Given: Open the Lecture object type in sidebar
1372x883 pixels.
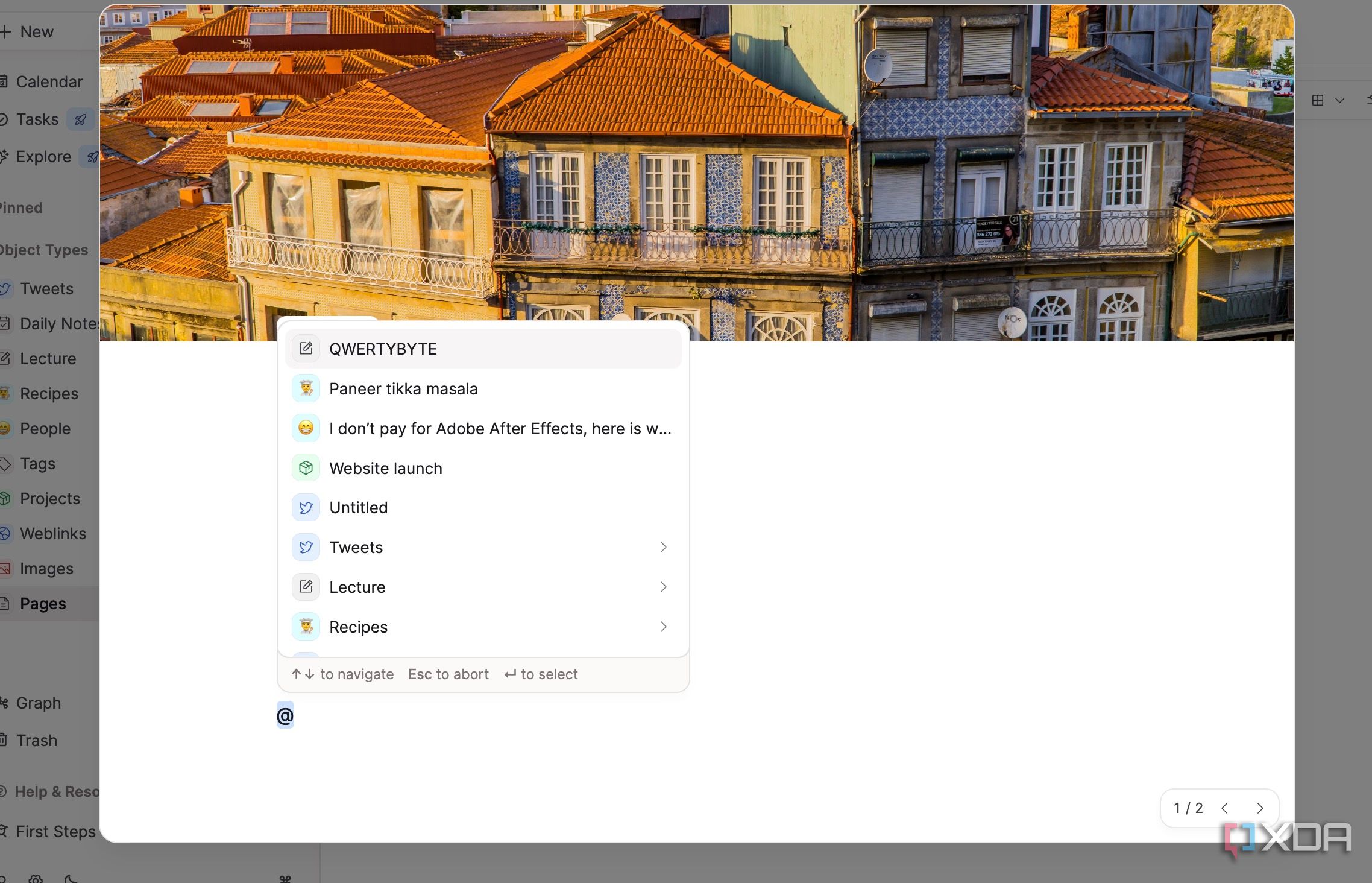Looking at the screenshot, I should (47, 359).
